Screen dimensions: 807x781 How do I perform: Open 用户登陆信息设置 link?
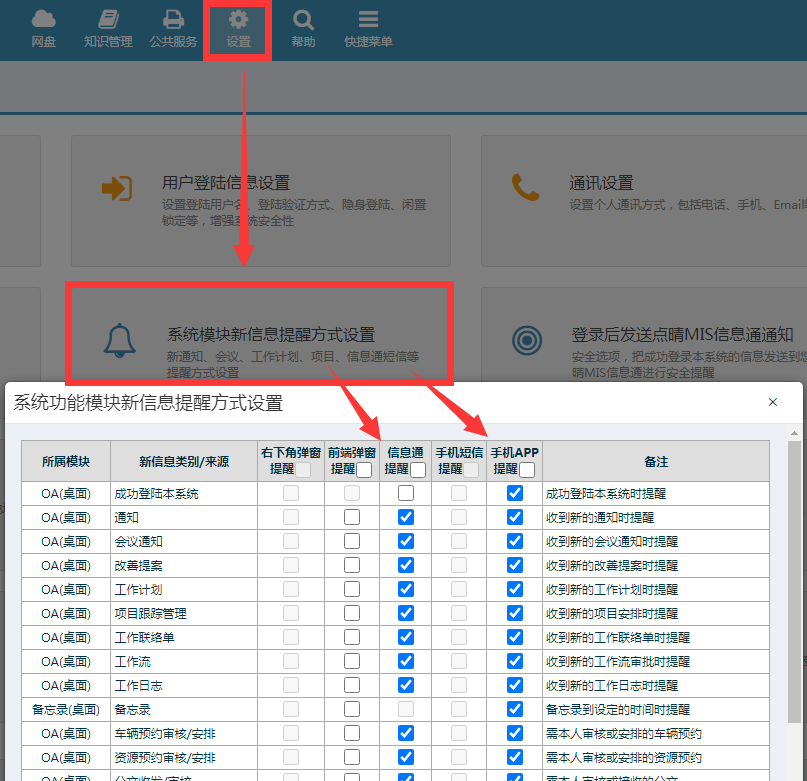coord(226,183)
